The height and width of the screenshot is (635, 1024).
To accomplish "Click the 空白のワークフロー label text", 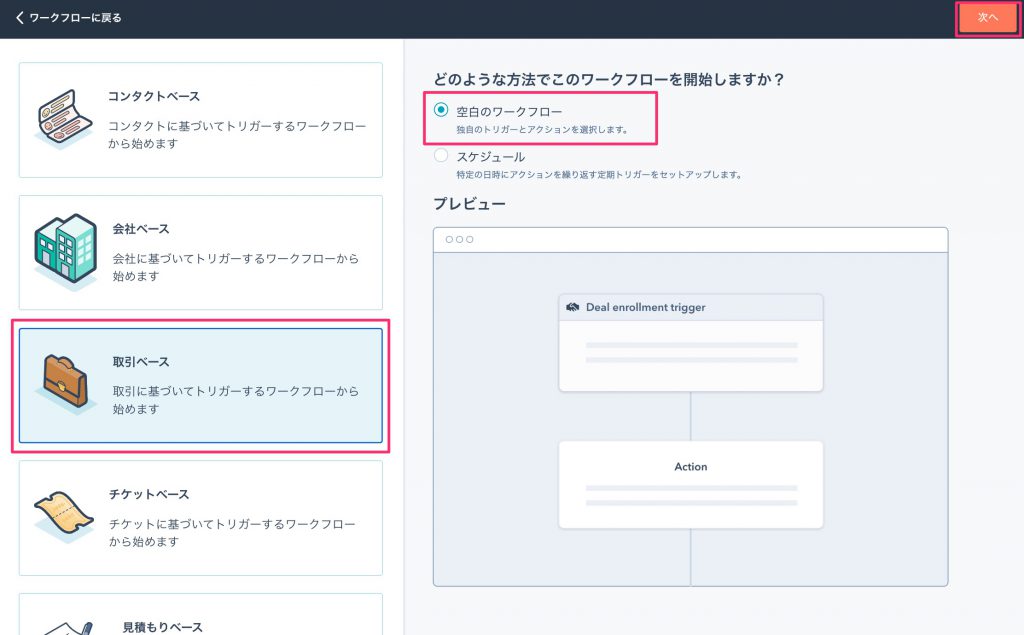I will (x=509, y=112).
